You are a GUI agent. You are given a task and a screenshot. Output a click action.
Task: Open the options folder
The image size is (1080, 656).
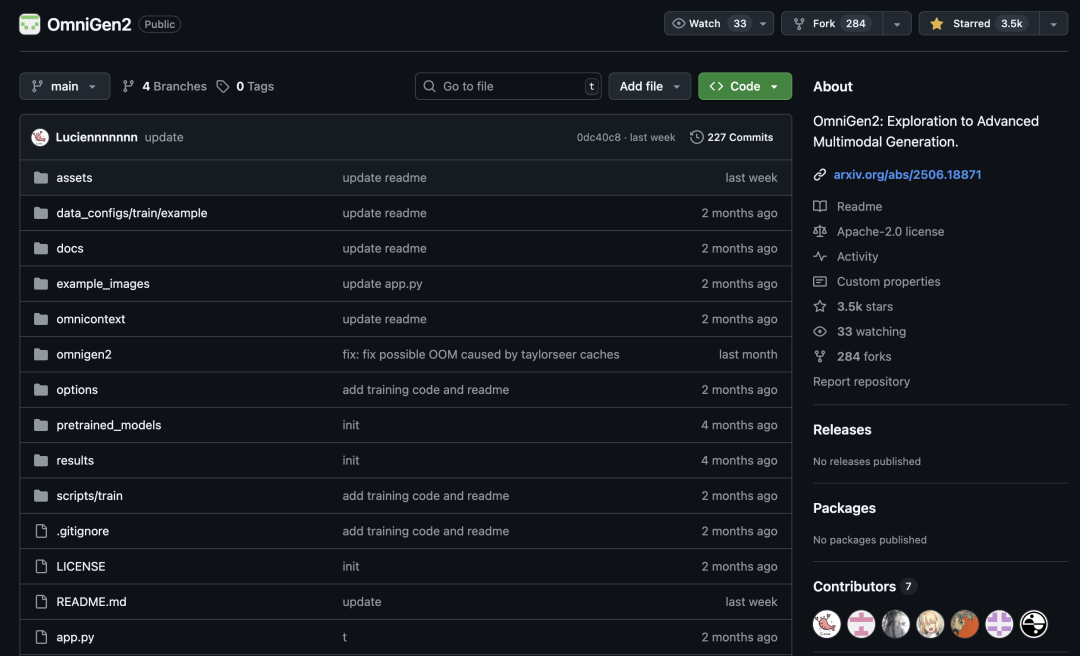(77, 390)
